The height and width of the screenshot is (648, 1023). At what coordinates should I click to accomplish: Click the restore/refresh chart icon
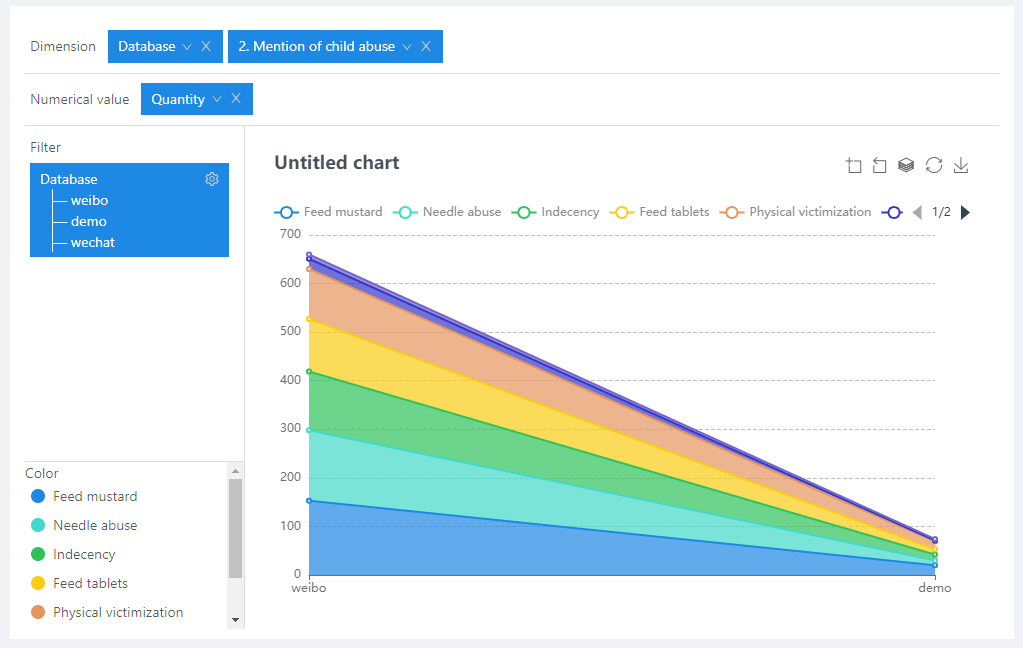pos(934,166)
